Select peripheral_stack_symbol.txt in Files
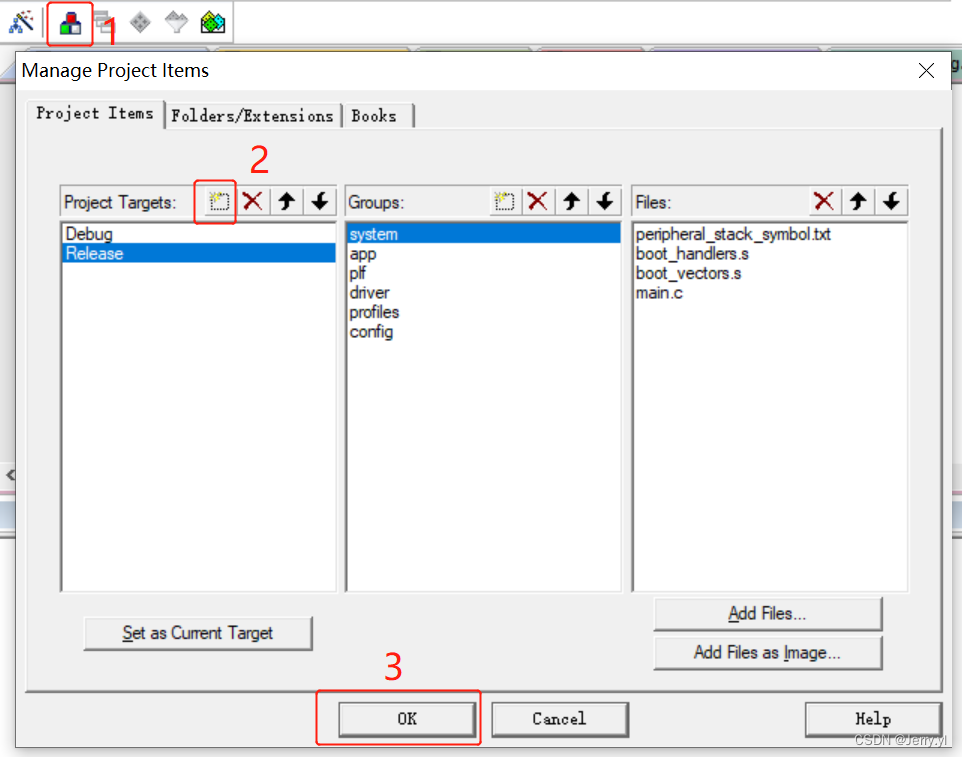Image resolution: width=962 pixels, height=757 pixels. click(x=769, y=234)
